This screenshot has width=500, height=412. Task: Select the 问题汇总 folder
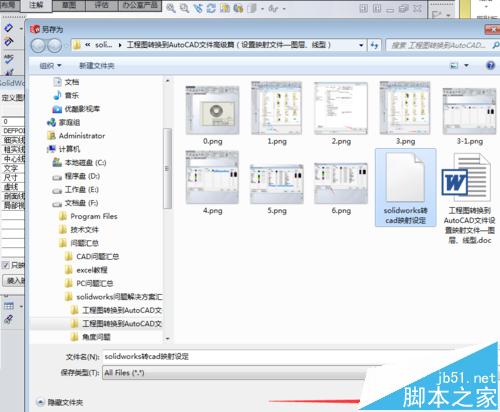tap(79, 243)
